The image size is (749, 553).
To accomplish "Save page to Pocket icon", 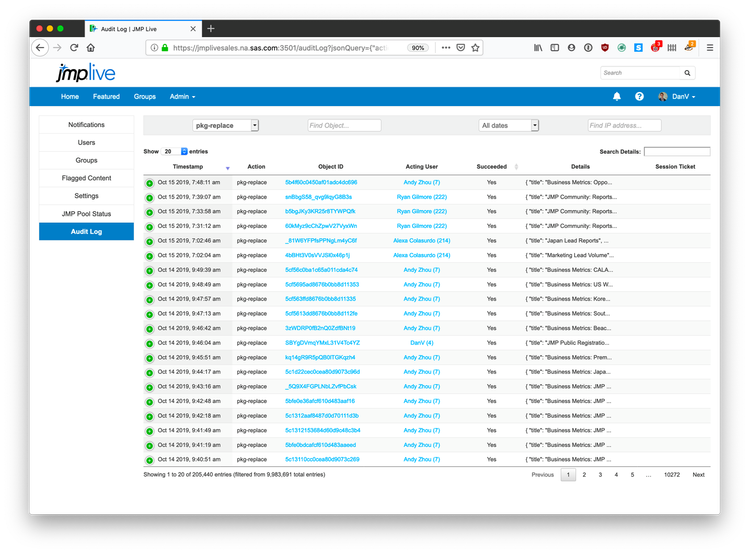I will (x=460, y=48).
